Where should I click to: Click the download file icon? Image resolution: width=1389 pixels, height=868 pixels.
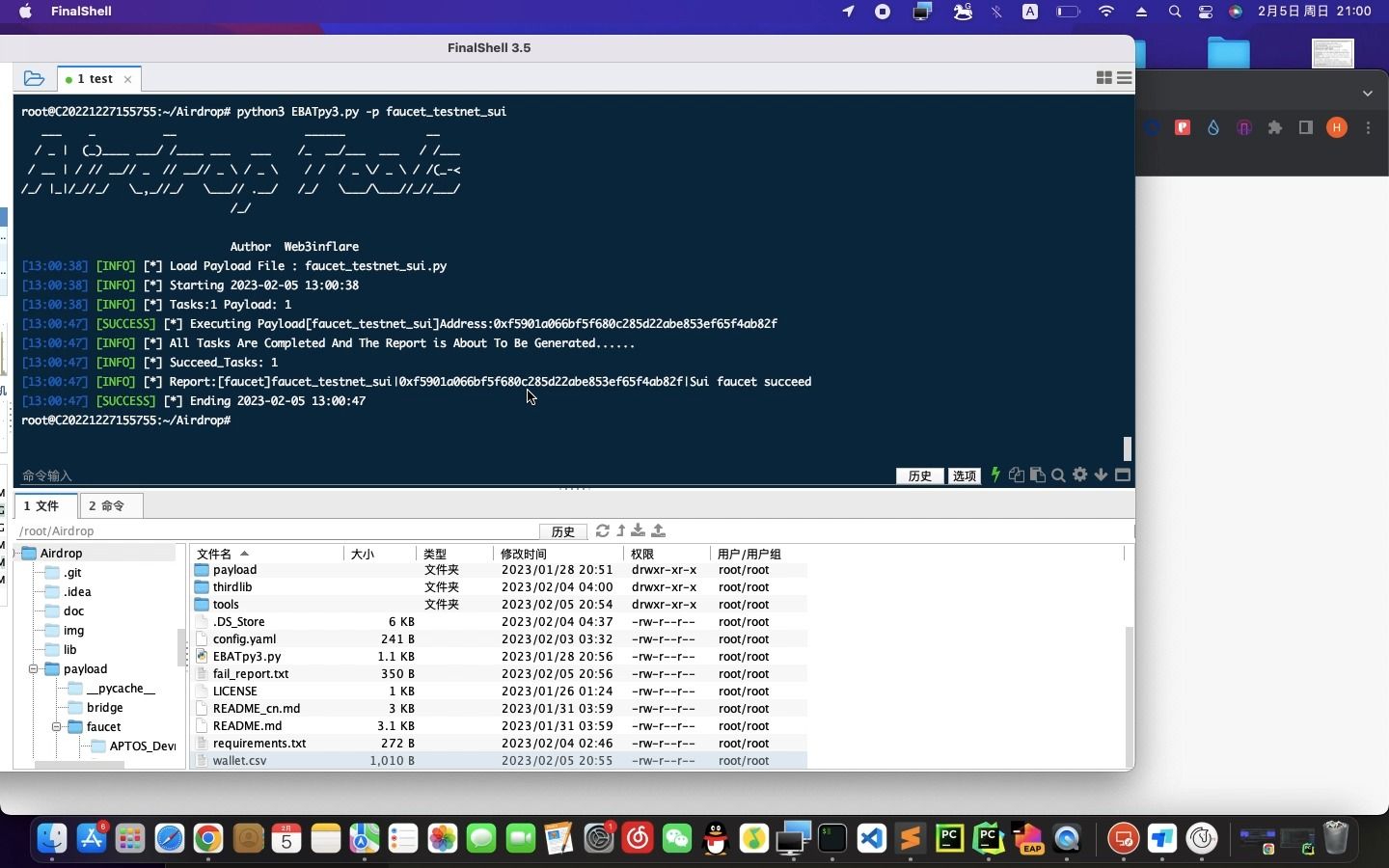tap(639, 530)
